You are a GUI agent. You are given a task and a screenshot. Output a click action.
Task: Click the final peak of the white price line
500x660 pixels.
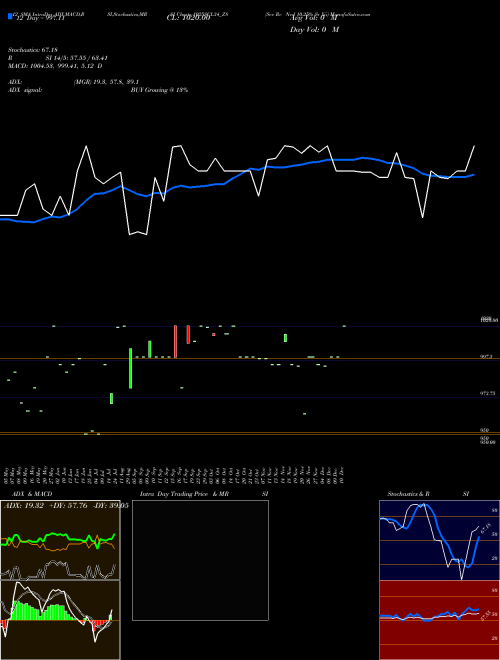point(474,146)
